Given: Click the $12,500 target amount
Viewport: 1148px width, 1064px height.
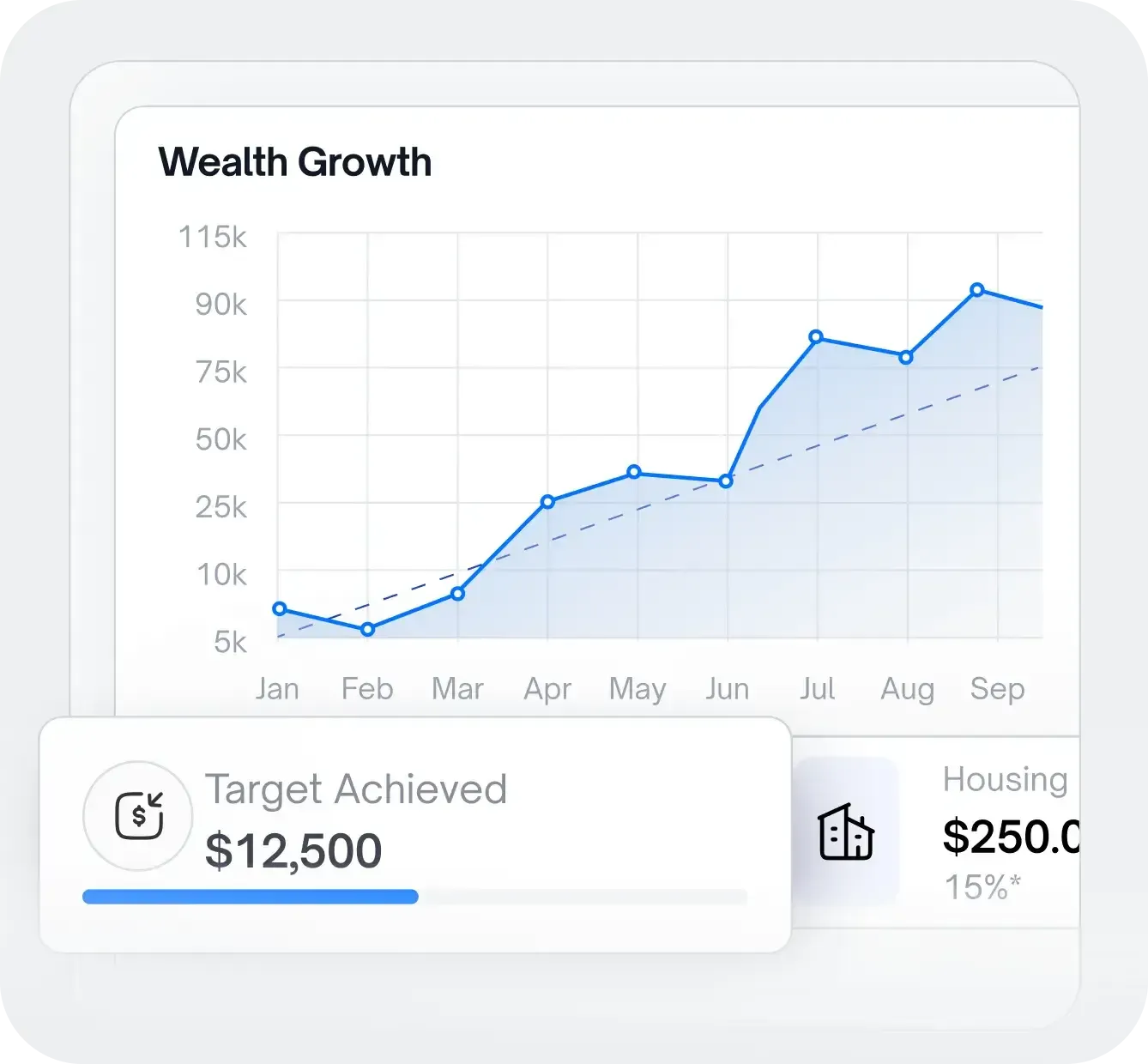Looking at the screenshot, I should (x=293, y=850).
